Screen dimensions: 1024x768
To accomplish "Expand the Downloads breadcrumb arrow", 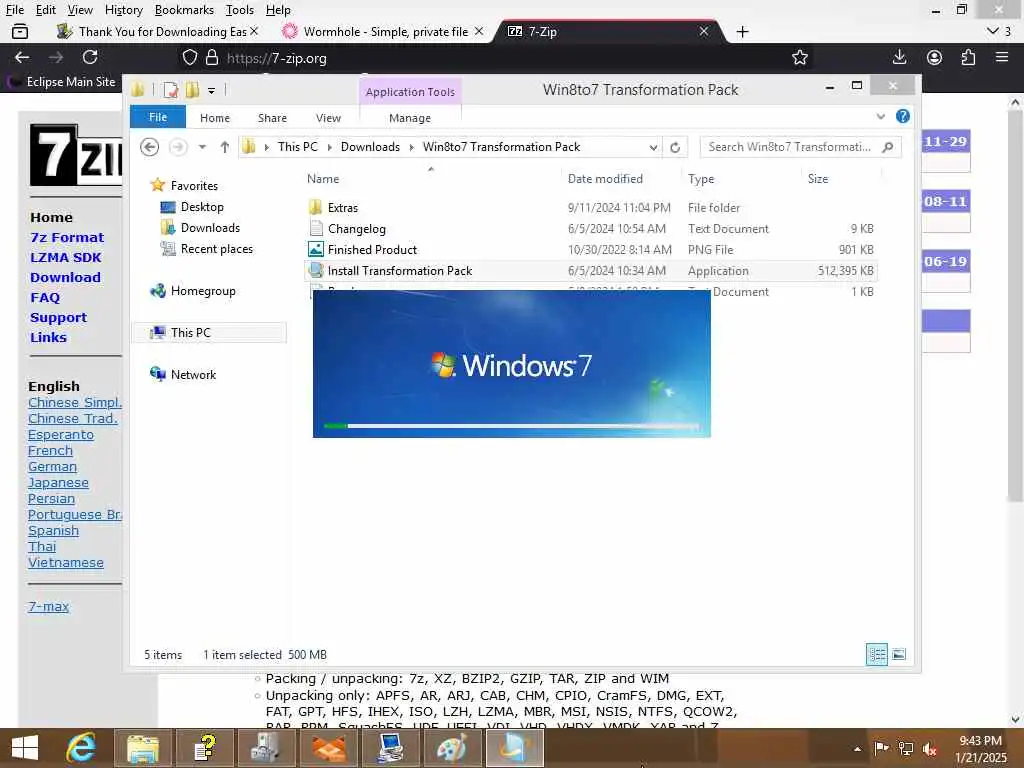I will 411,148.
